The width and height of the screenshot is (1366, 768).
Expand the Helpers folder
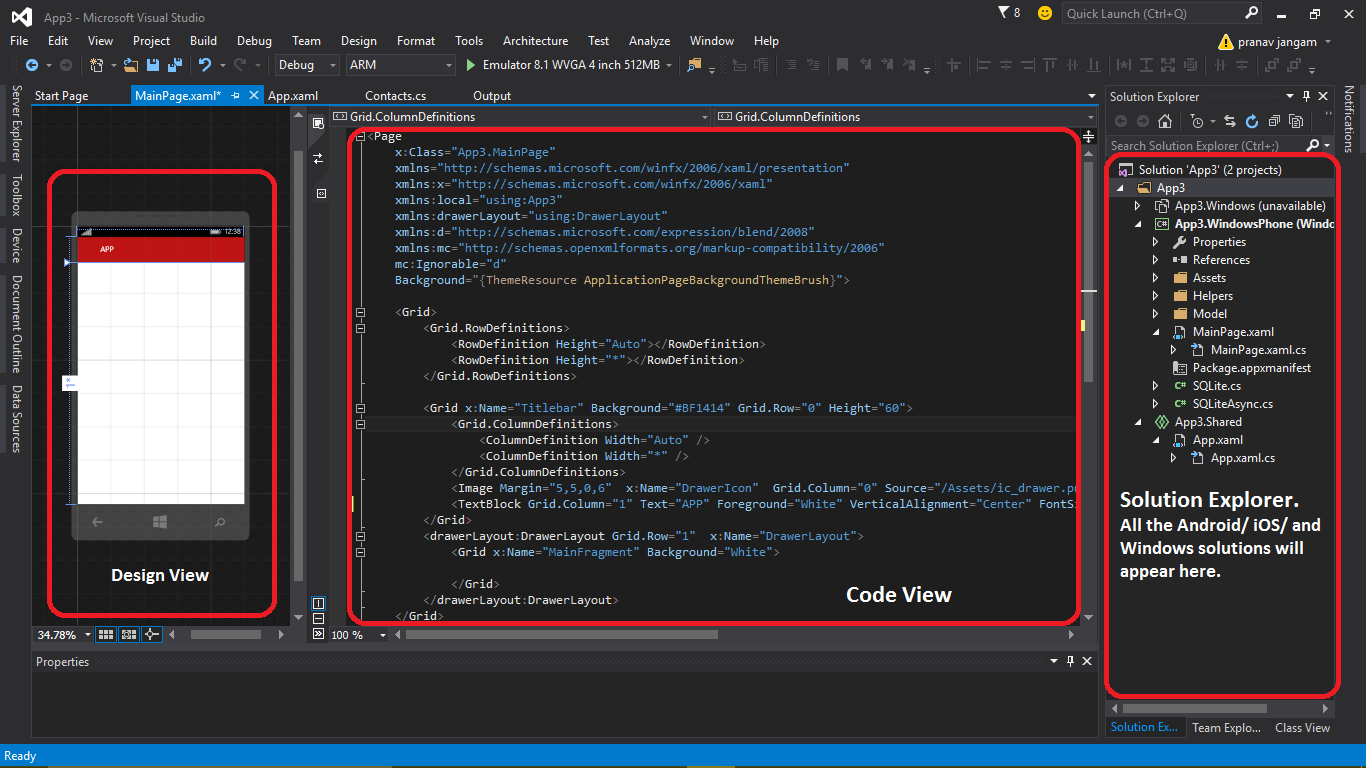pos(1156,296)
